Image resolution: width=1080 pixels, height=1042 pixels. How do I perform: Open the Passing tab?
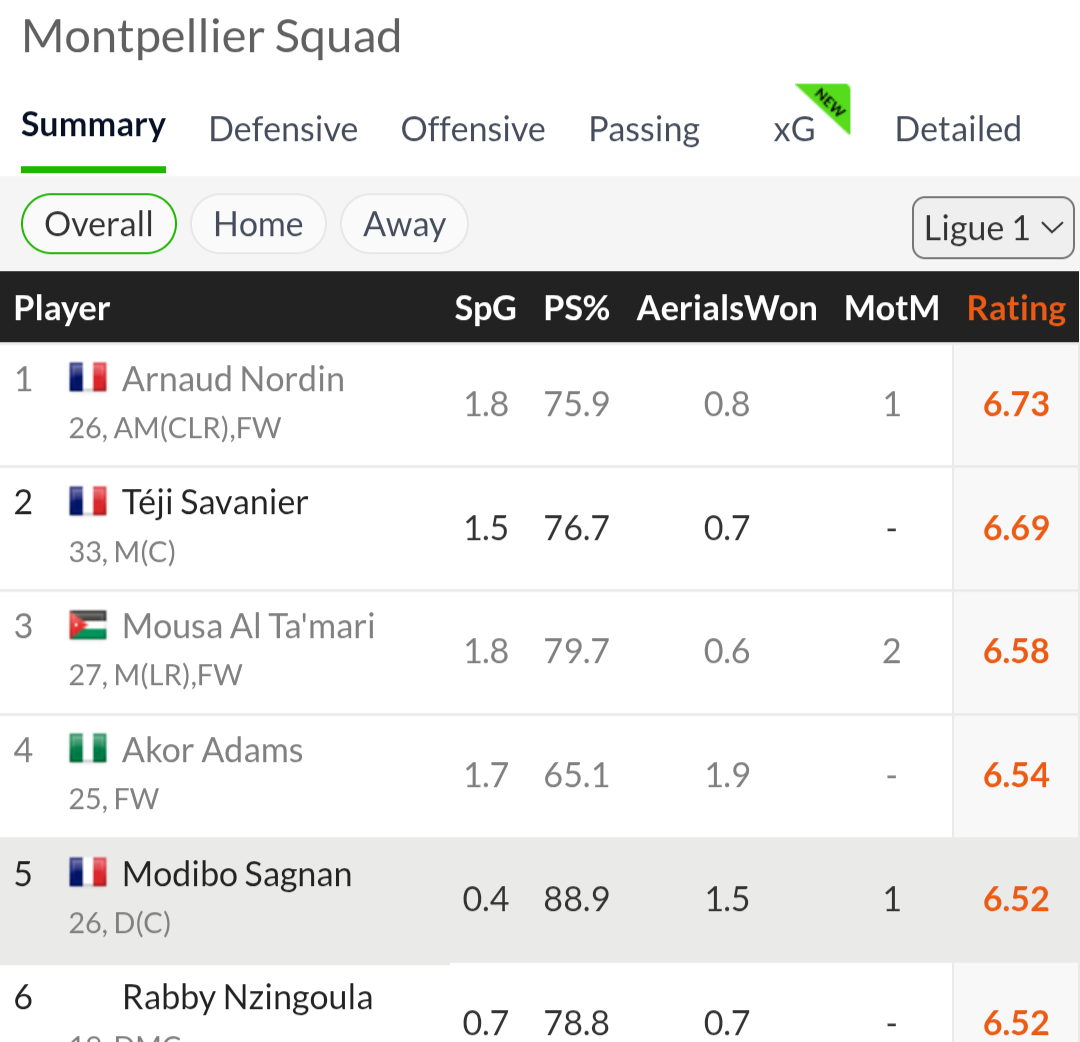pyautogui.click(x=644, y=129)
